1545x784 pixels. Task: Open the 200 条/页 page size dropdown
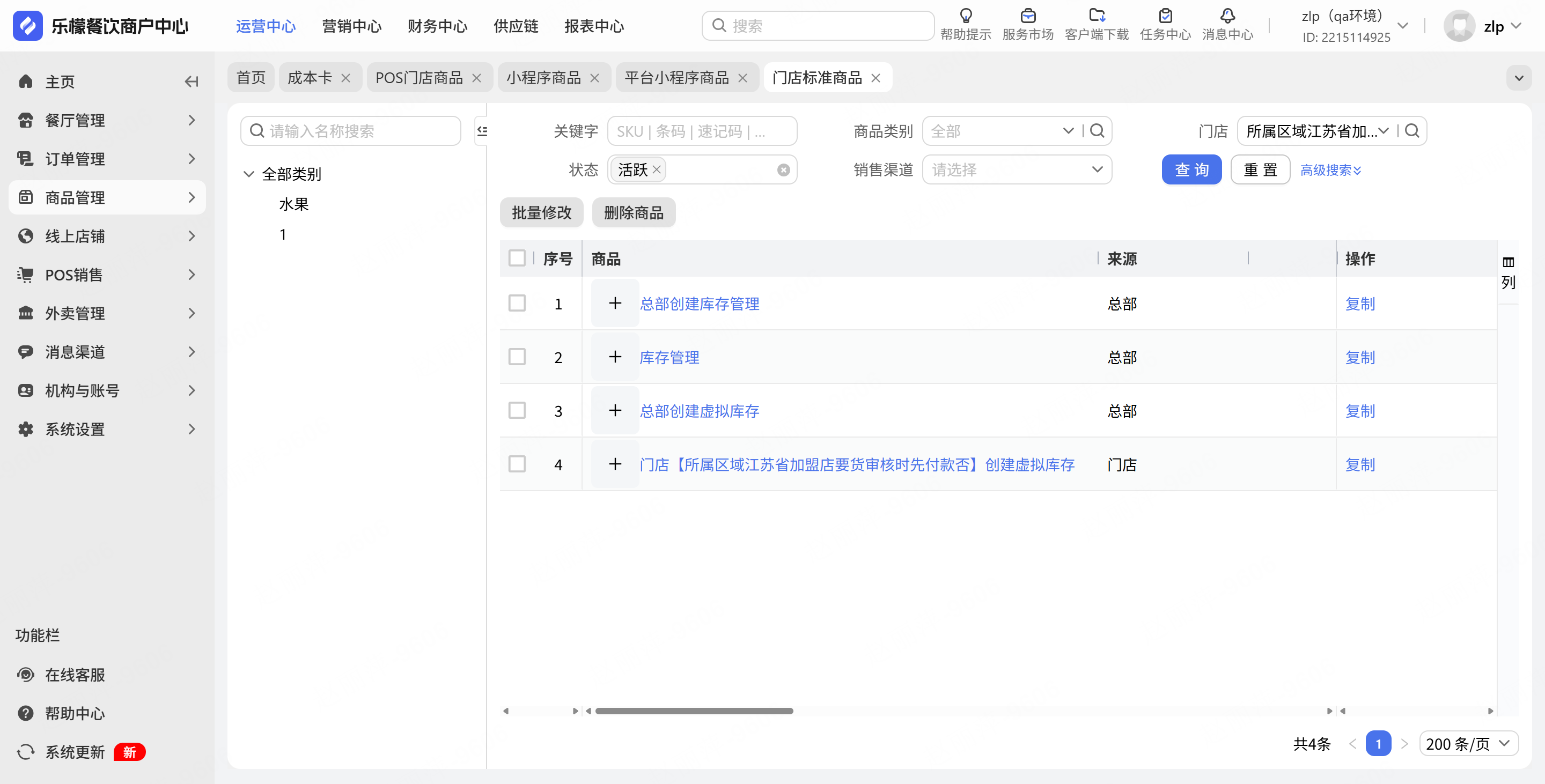tap(1468, 744)
